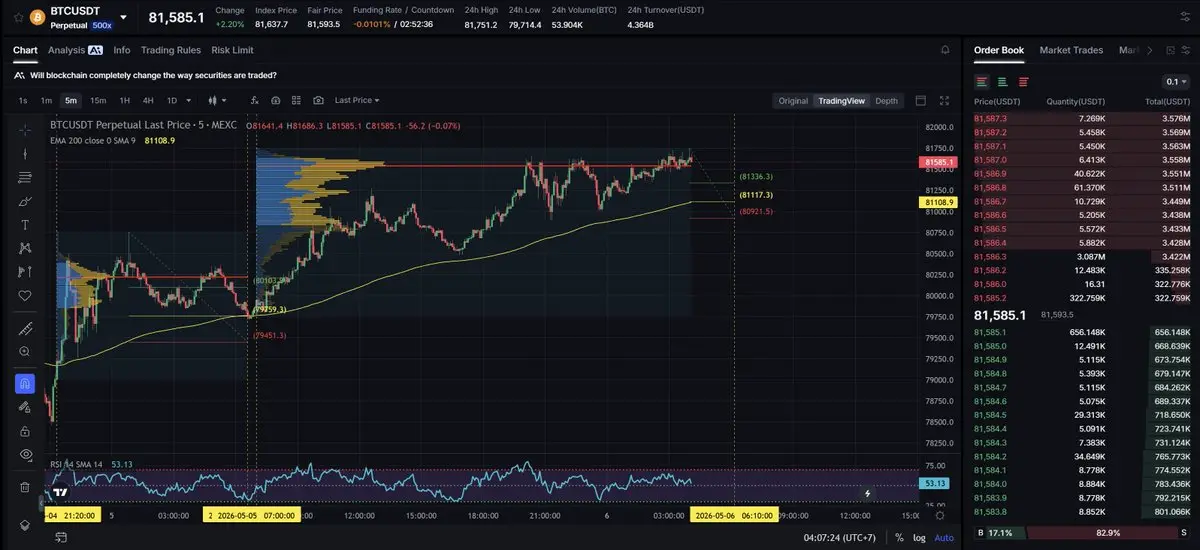Select the ruler measure tool

25,329
